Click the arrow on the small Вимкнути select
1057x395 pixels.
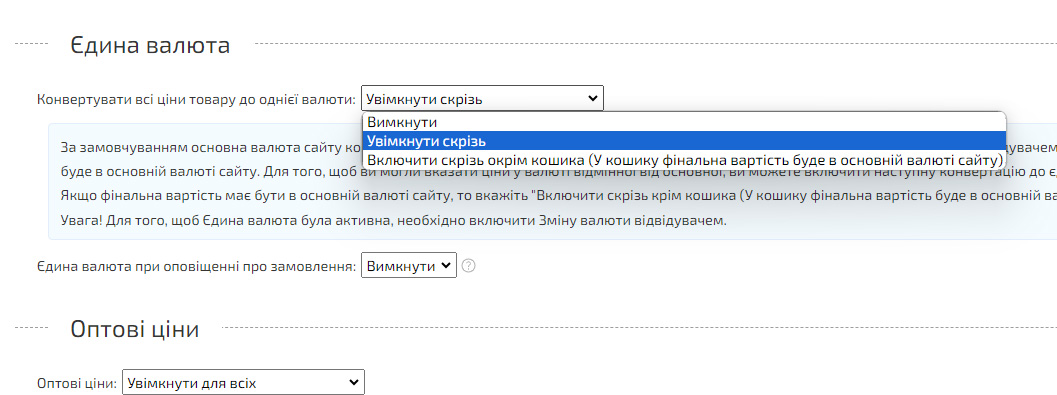point(445,266)
